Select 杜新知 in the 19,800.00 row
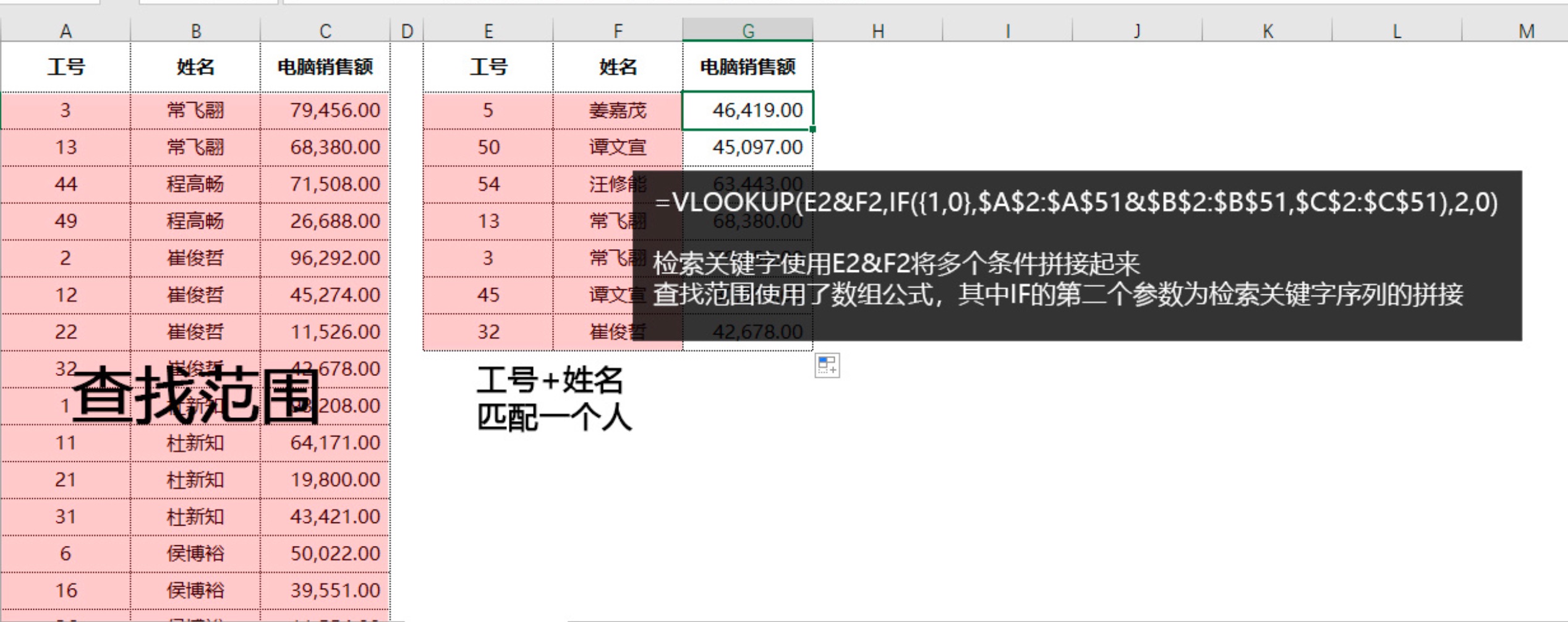Viewport: 1568px width, 622px height. tap(195, 480)
